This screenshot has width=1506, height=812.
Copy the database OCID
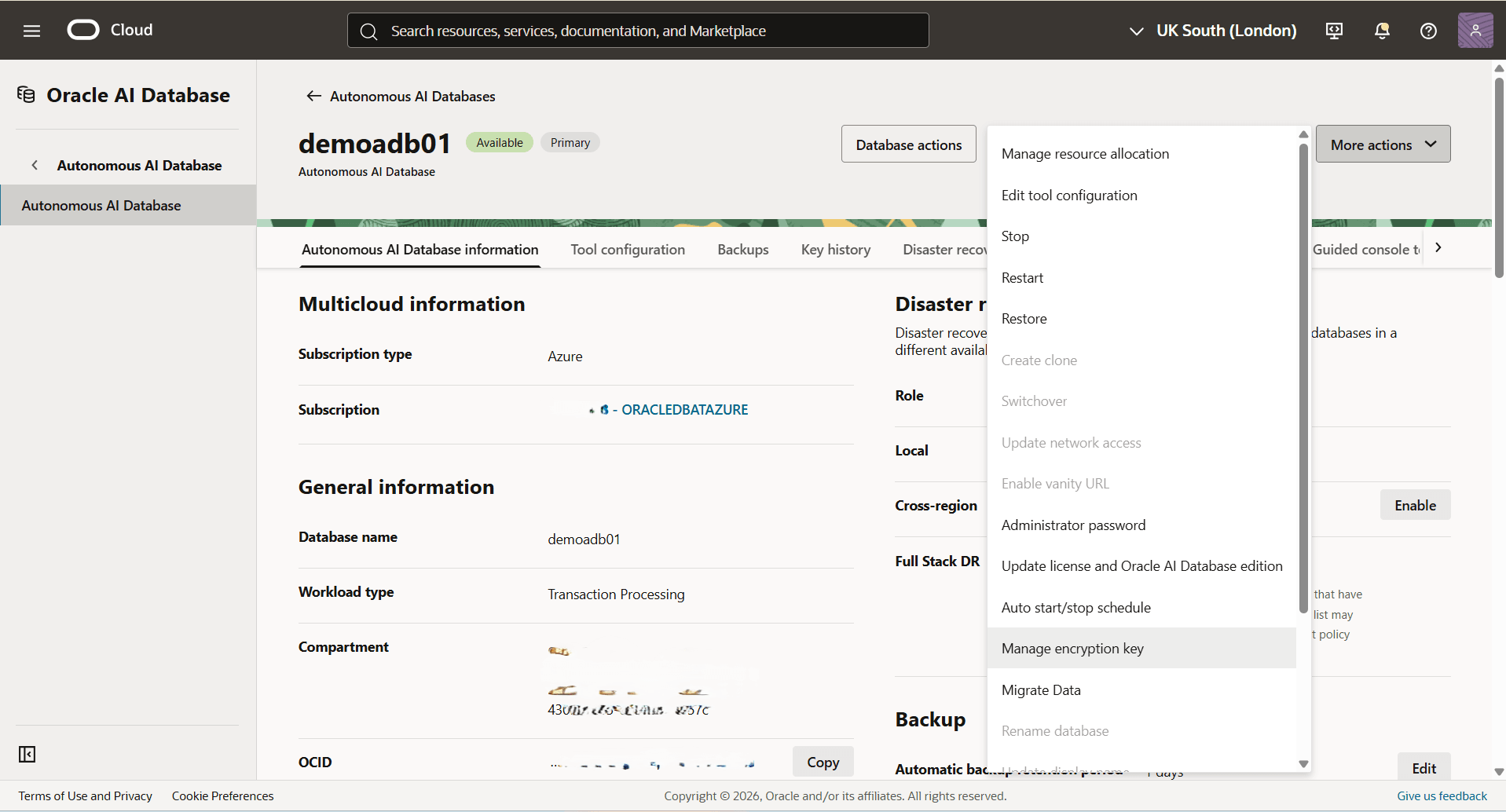point(822,762)
